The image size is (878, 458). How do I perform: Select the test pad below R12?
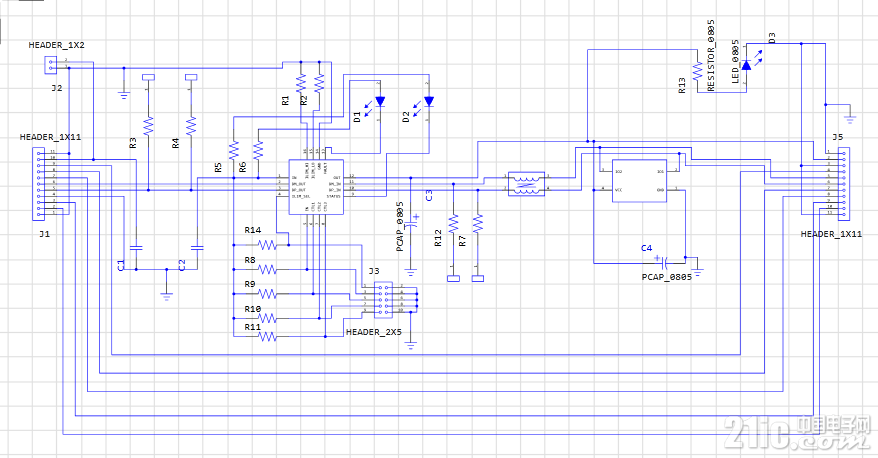click(453, 278)
